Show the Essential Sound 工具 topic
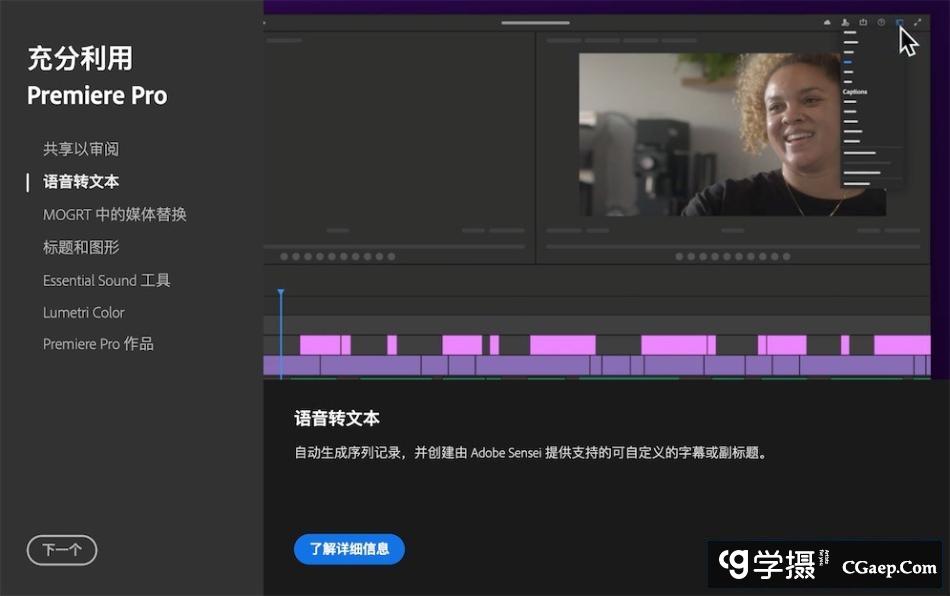950x596 pixels. coord(106,280)
